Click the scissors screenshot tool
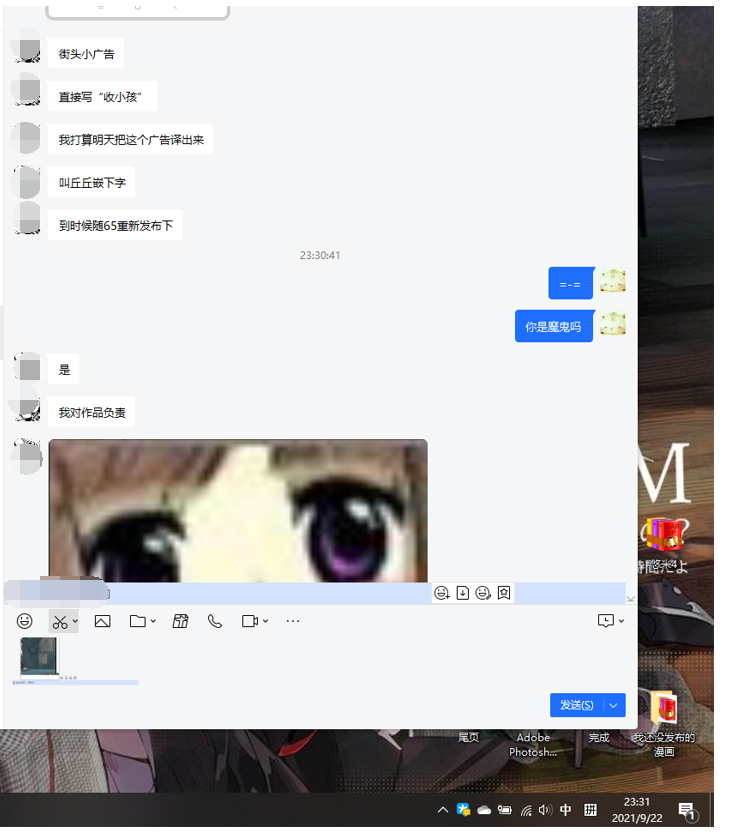Image resolution: width=745 pixels, height=837 pixels. click(60, 621)
